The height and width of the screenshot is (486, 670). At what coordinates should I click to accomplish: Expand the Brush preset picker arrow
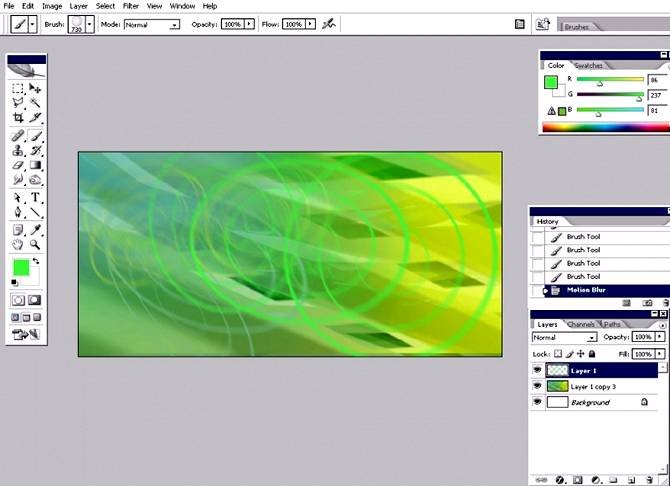90,23
